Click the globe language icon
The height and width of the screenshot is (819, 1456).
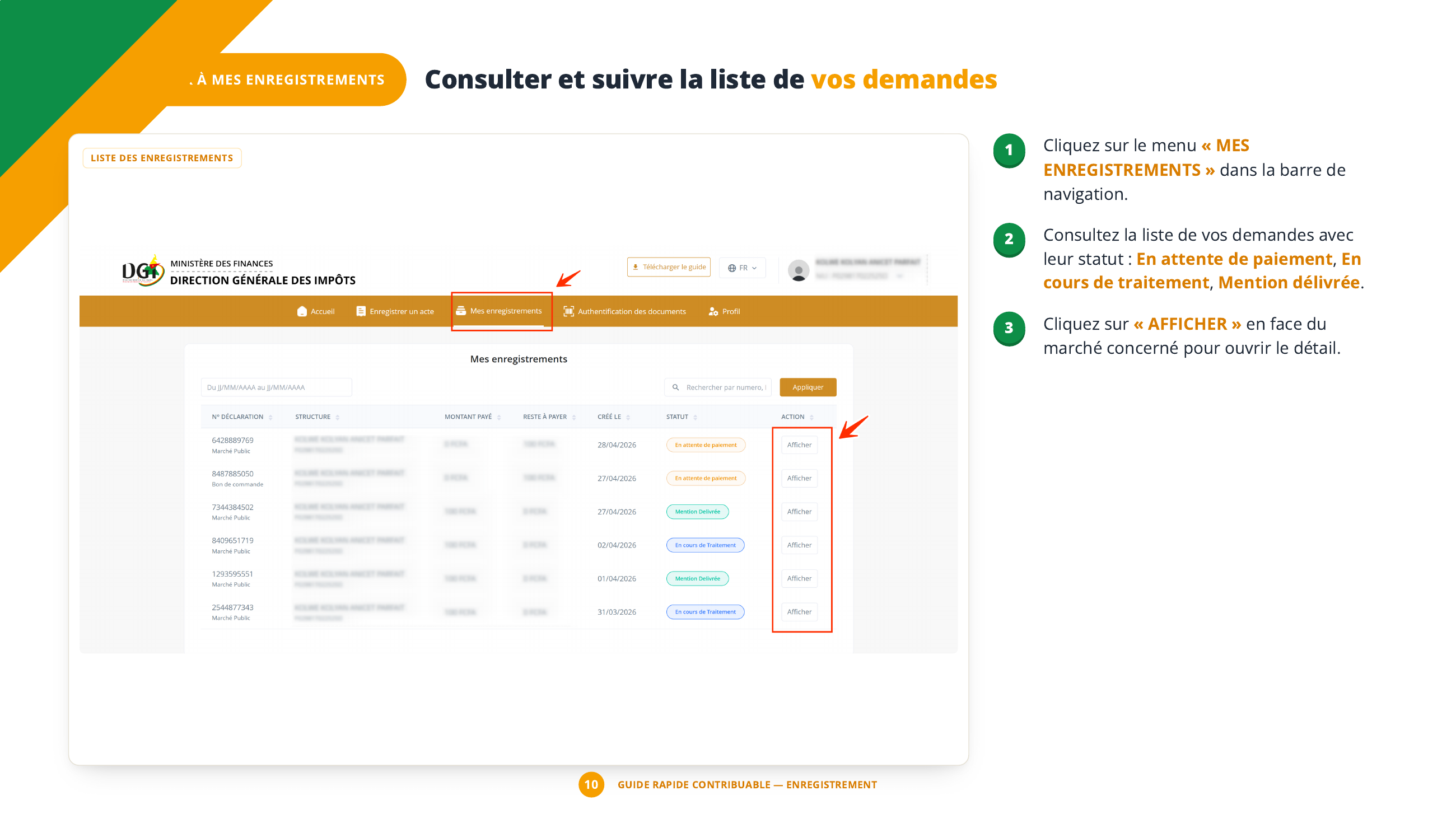click(x=732, y=268)
